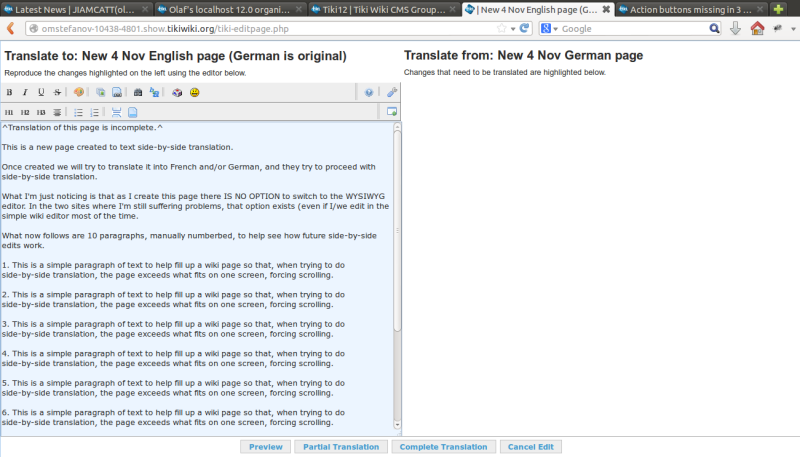Screen dimensions: 800x457
Task: Toggle the full screen editor icon
Action: click(x=392, y=112)
